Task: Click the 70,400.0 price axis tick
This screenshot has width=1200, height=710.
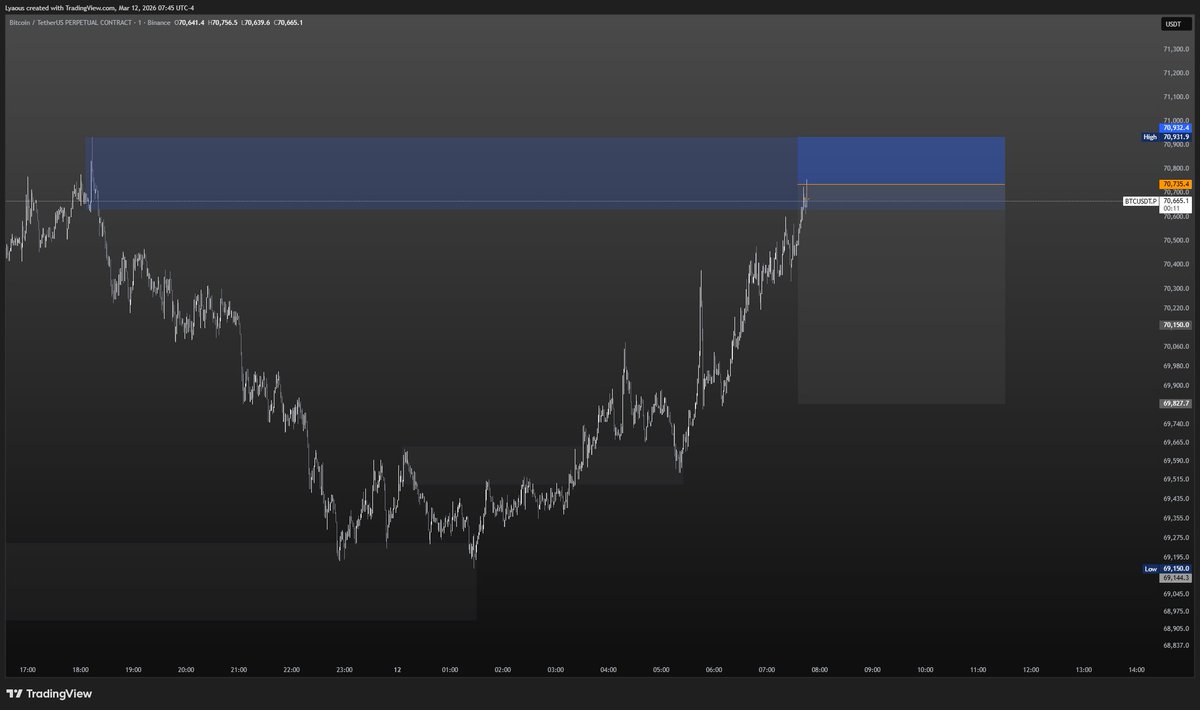Action: pyautogui.click(x=1175, y=265)
